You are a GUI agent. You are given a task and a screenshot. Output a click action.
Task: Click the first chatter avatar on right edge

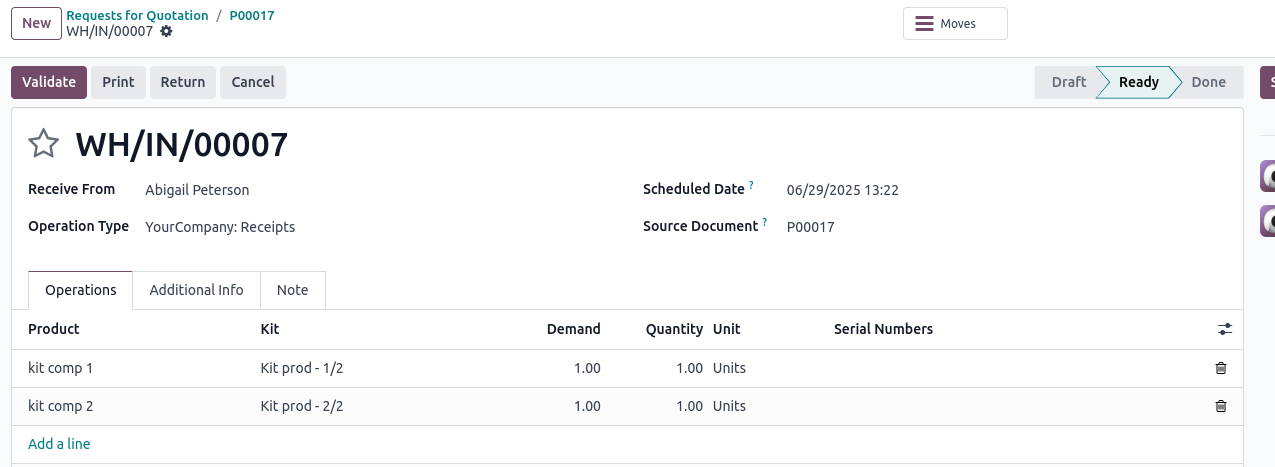tap(1267, 176)
